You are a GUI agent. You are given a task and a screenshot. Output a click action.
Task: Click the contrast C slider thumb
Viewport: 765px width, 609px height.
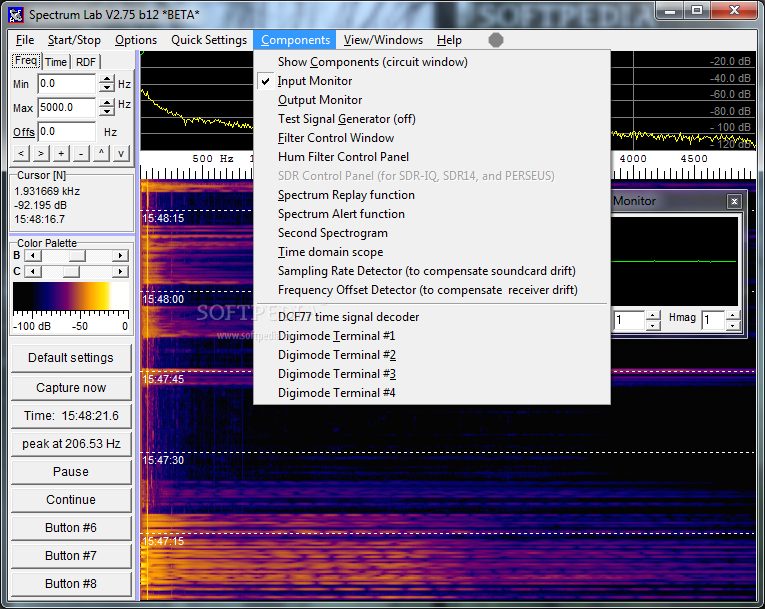click(x=71, y=271)
